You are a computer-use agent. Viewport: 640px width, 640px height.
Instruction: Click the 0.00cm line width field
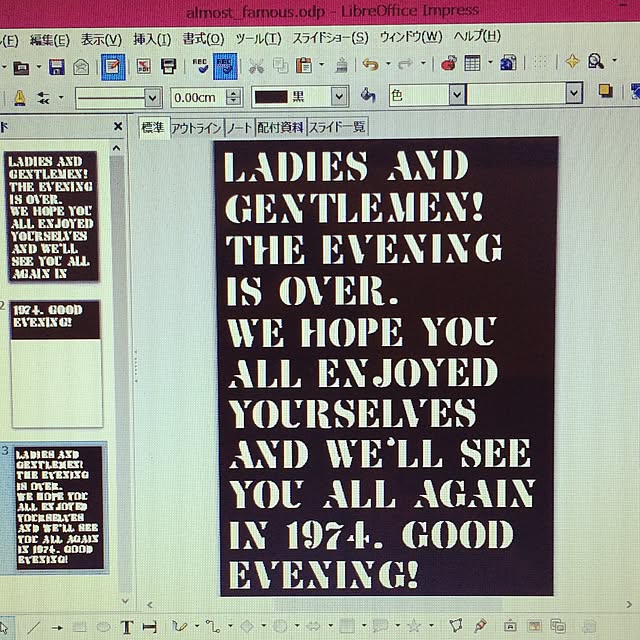[199, 97]
